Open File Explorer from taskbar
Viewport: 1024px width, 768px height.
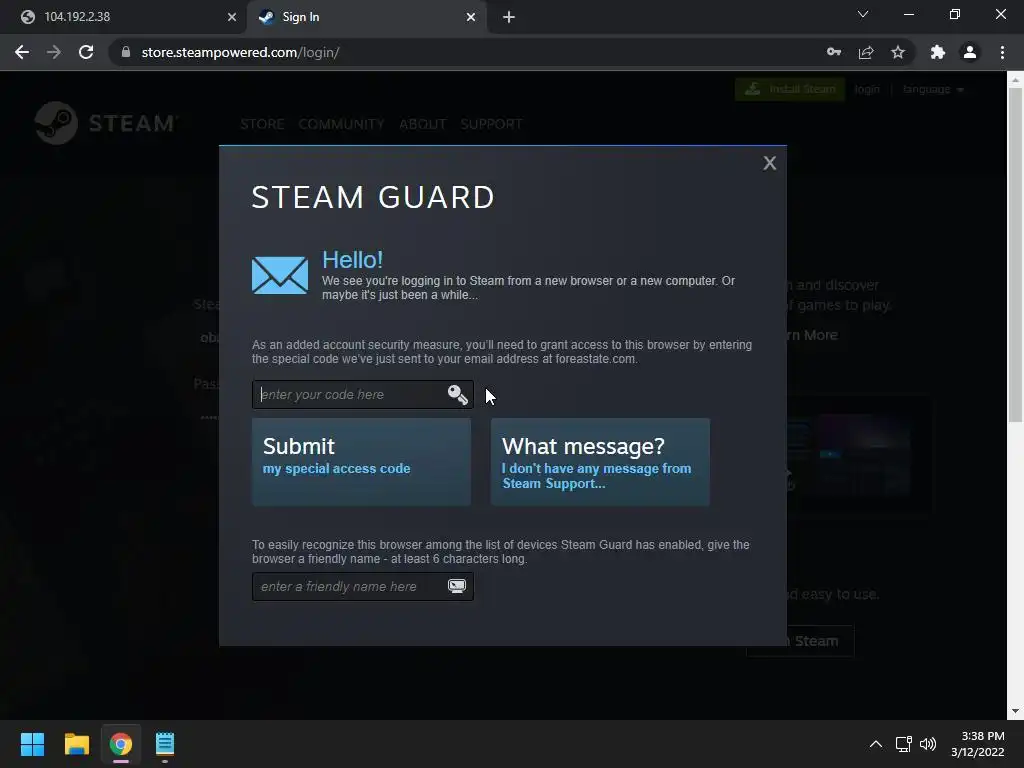coord(76,744)
